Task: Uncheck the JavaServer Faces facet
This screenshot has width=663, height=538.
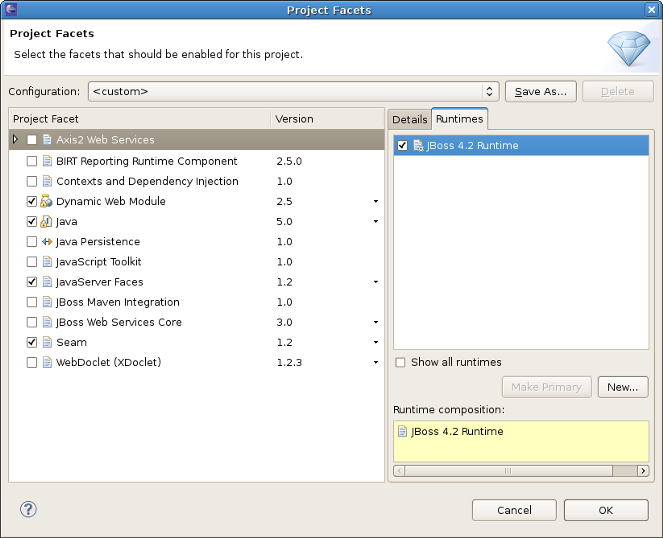Action: tap(32, 282)
